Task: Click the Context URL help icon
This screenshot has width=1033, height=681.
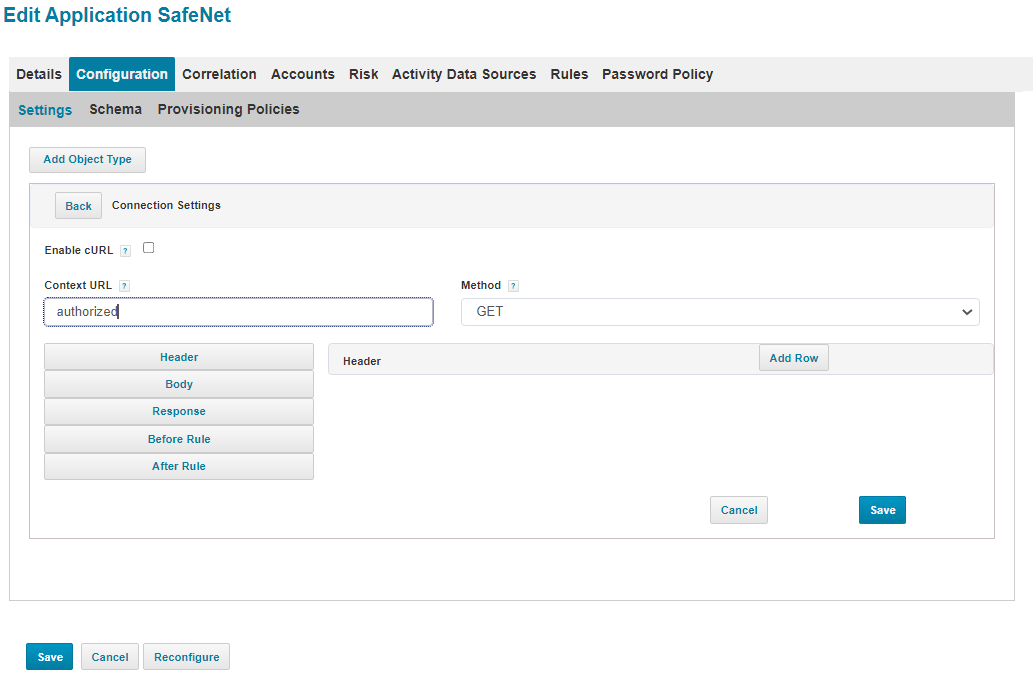Action: click(124, 286)
